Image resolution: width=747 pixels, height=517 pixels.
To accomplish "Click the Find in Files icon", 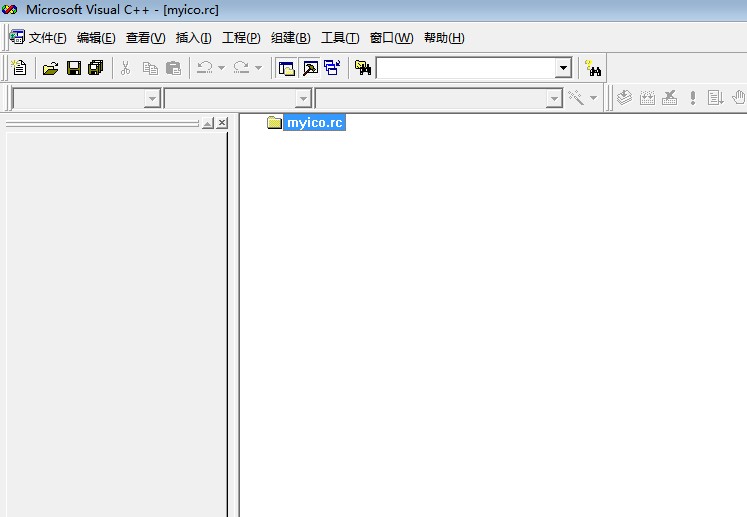I will coord(363,68).
